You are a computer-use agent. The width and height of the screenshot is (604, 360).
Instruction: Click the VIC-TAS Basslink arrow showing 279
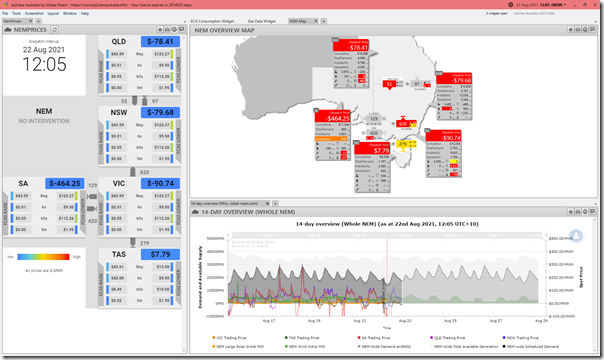133,243
